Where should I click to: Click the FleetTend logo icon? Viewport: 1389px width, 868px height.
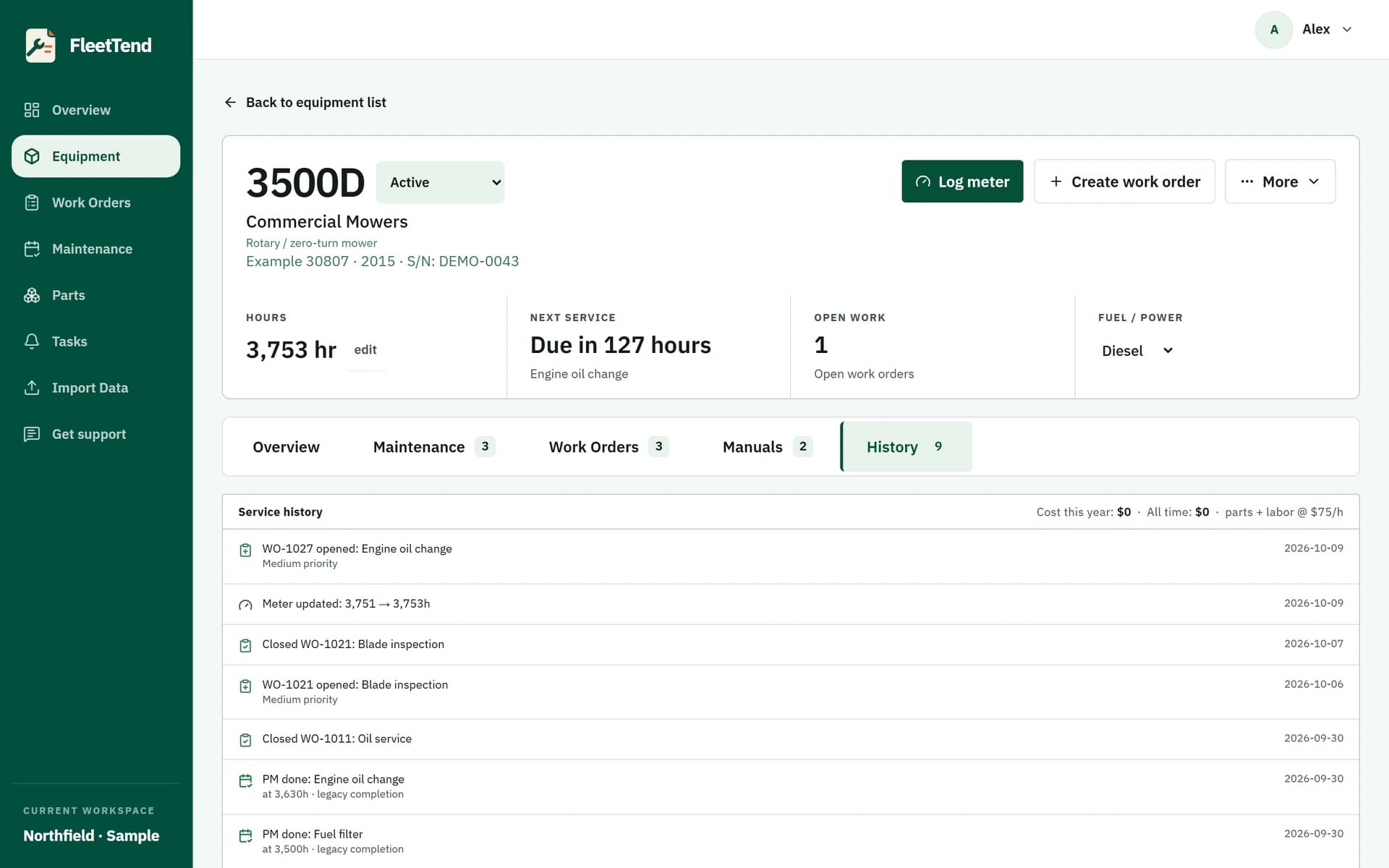click(x=41, y=46)
